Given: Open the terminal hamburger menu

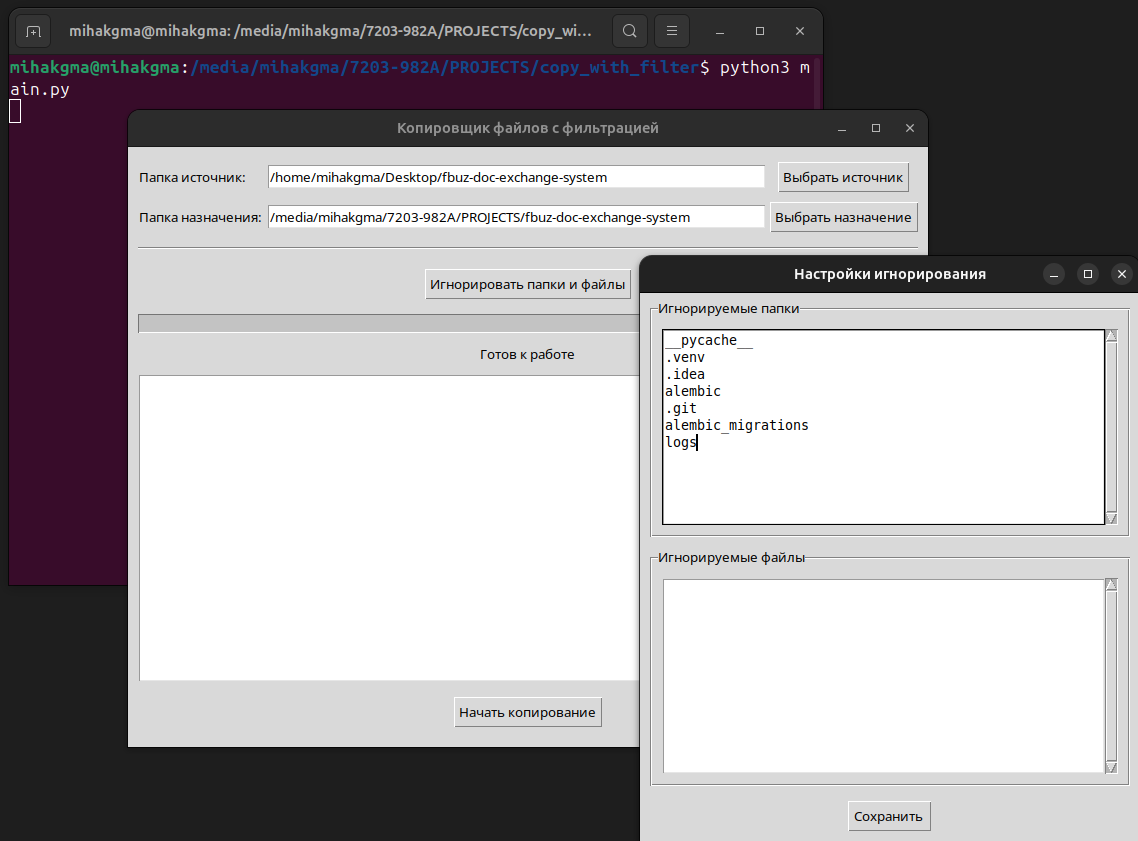Looking at the screenshot, I should point(672,31).
